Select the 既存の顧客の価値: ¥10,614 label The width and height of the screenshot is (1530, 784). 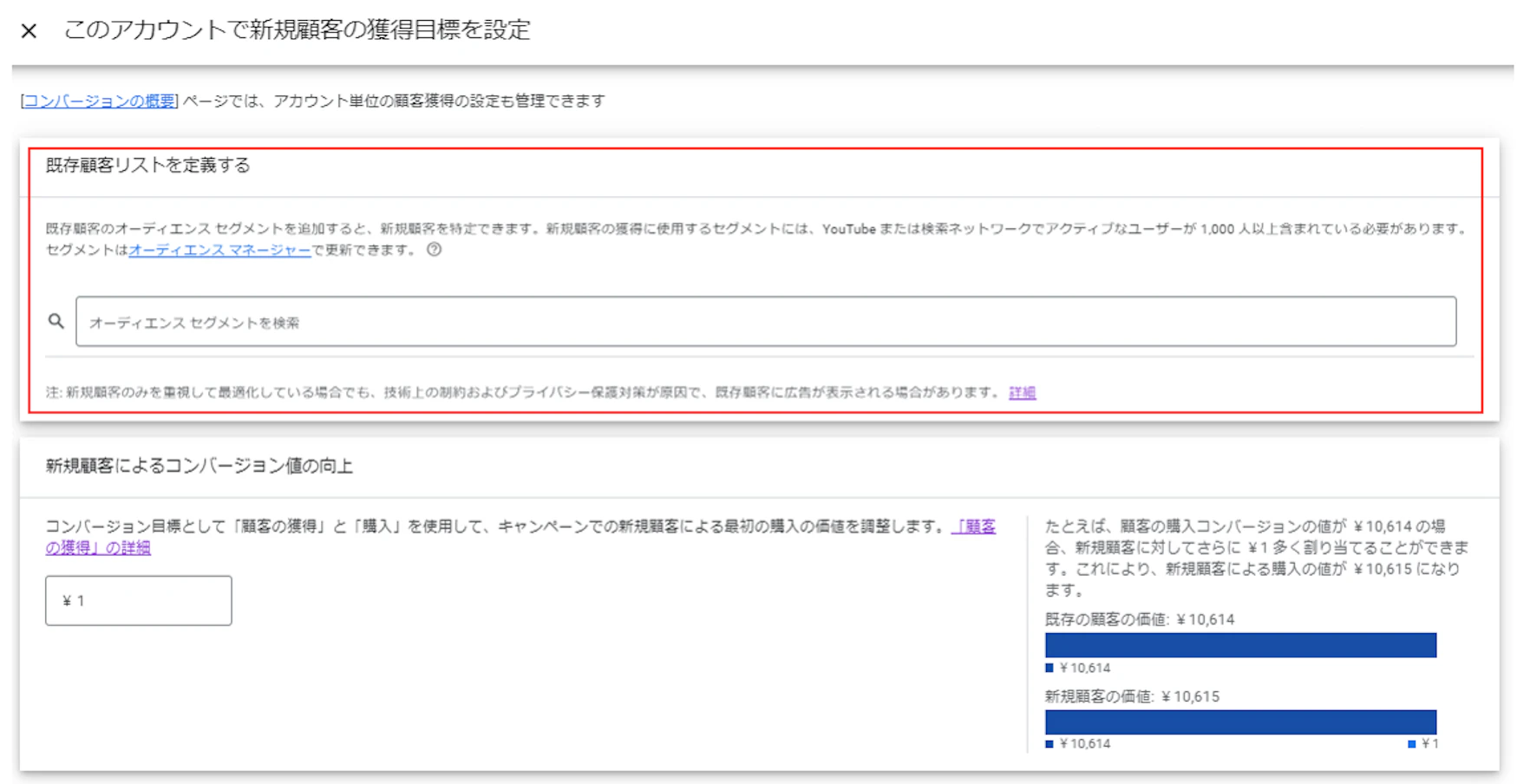tap(1140, 619)
